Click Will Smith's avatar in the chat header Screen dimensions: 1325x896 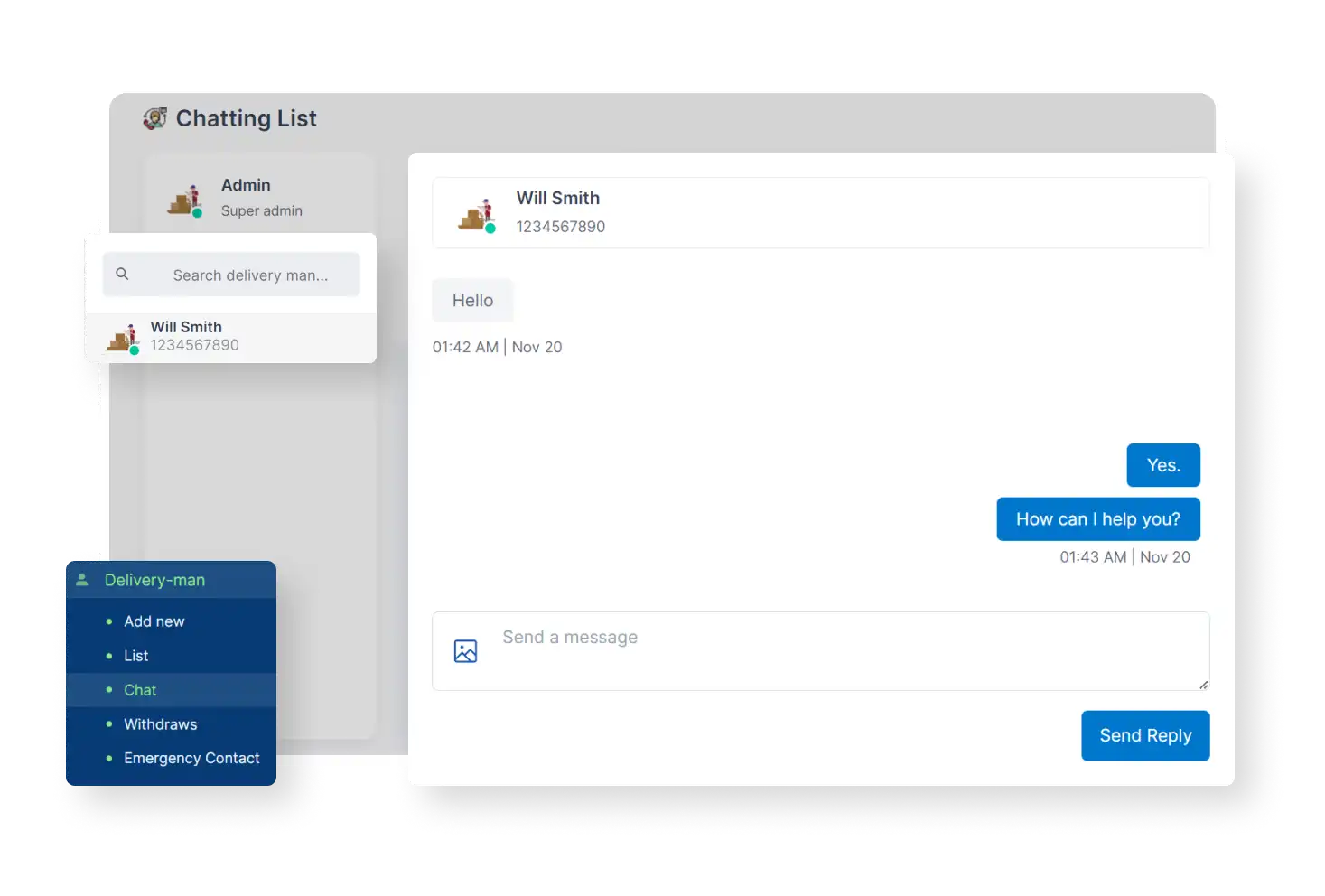(476, 213)
